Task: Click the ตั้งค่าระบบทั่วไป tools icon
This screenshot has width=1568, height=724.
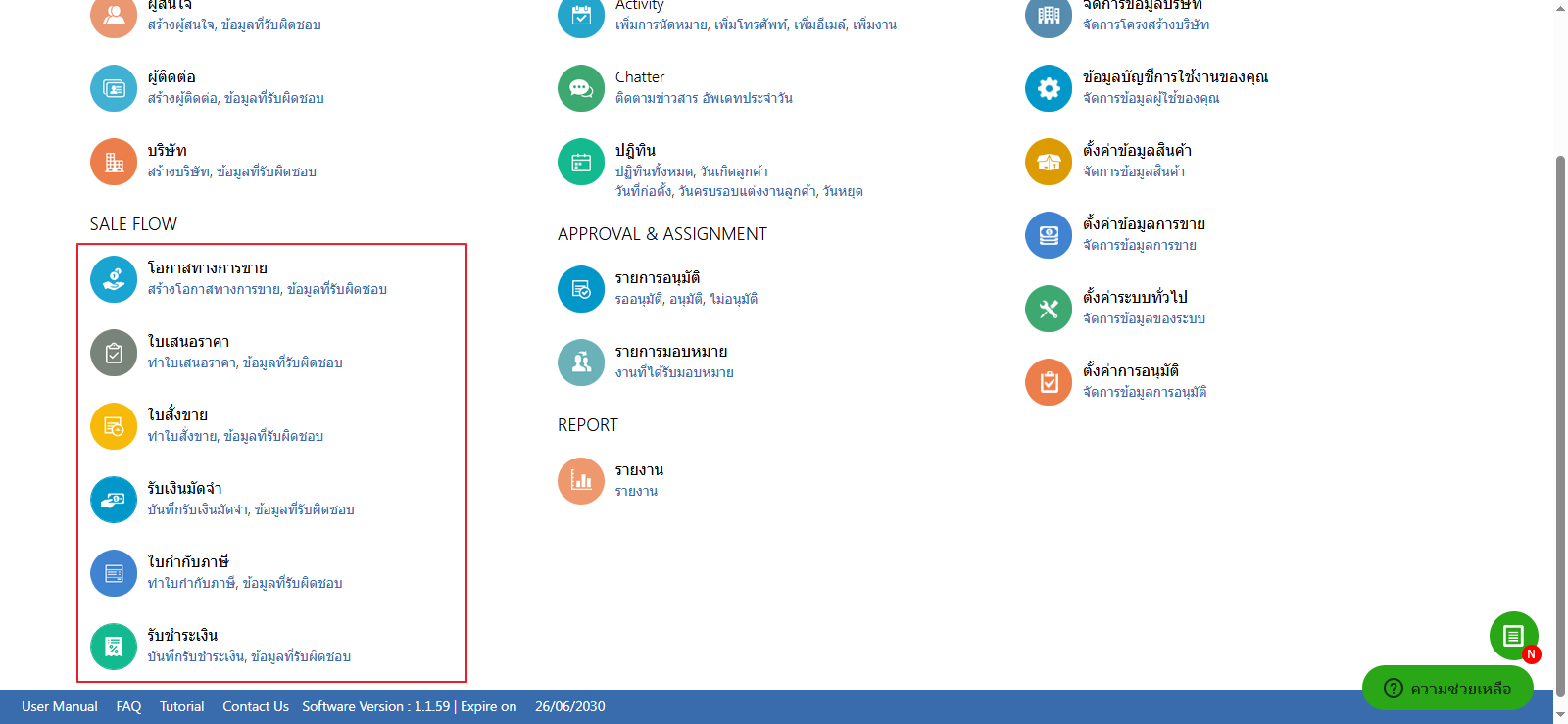Action: pyautogui.click(x=1049, y=309)
